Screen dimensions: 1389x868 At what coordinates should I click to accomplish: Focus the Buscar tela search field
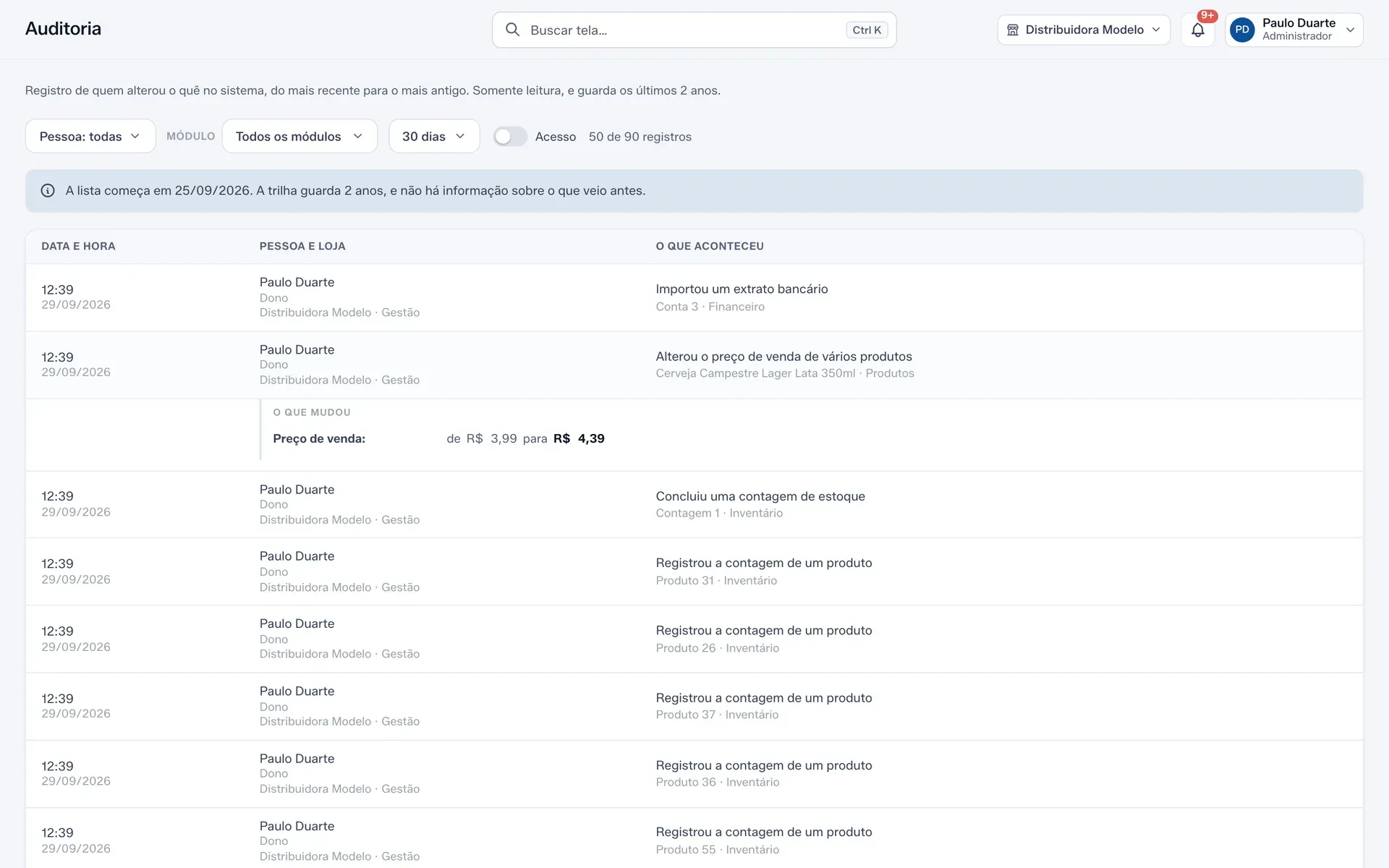(694, 30)
